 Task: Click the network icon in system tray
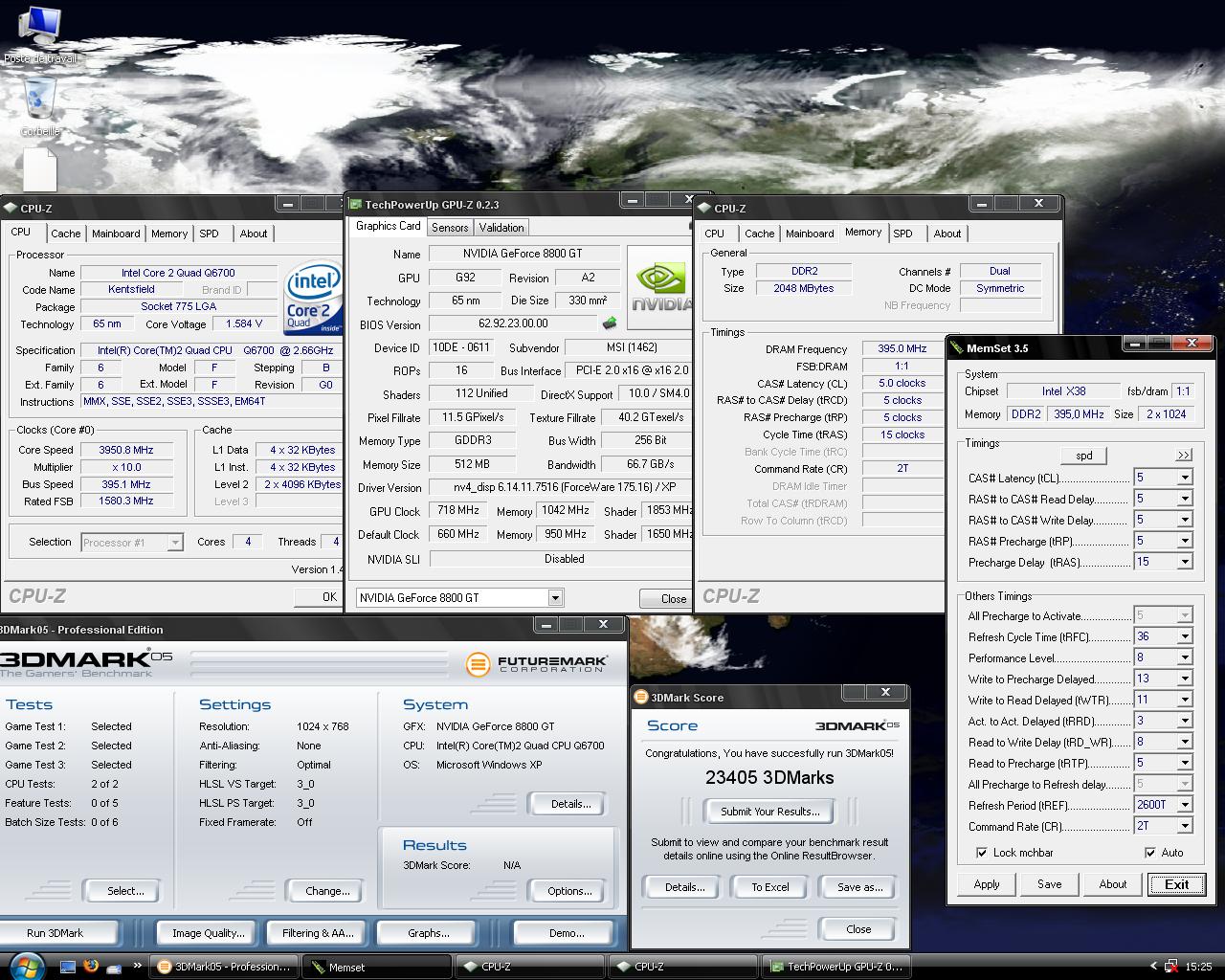pyautogui.click(x=1170, y=967)
